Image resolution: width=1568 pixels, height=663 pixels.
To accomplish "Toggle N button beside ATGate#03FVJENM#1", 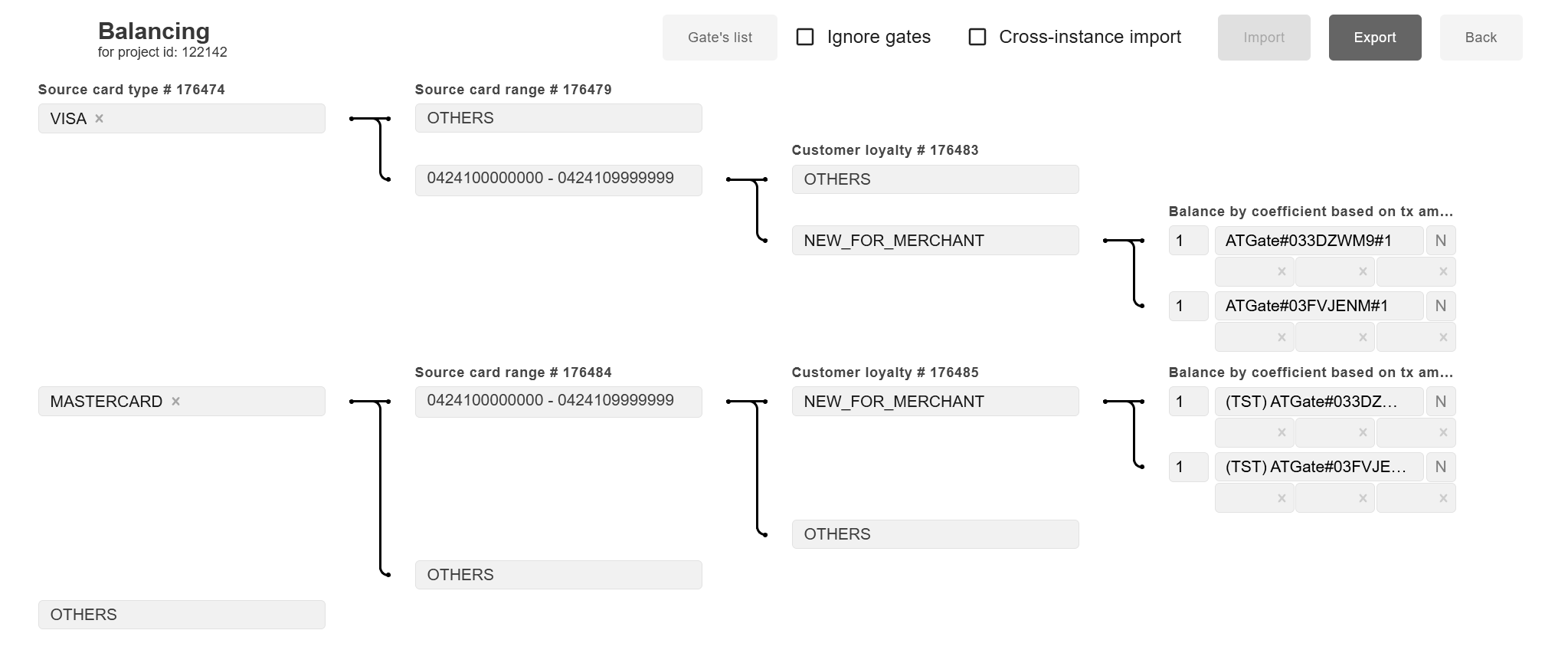I will [x=1440, y=306].
